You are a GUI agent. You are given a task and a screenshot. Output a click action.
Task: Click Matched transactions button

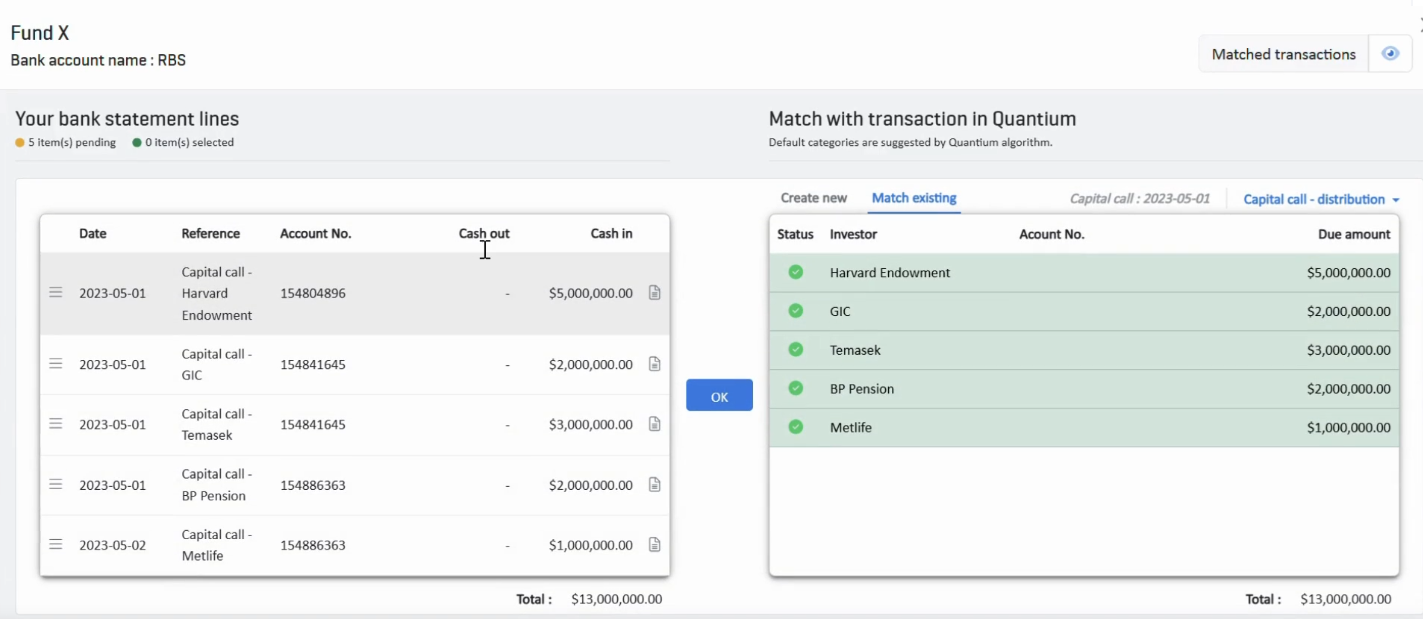click(x=1283, y=54)
